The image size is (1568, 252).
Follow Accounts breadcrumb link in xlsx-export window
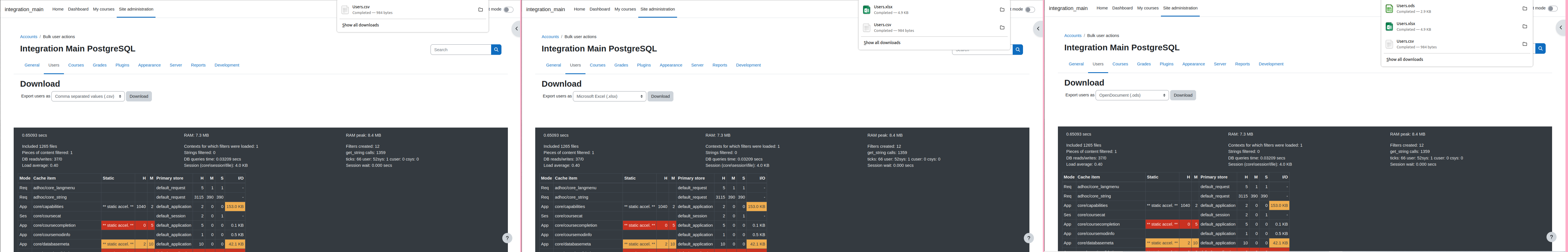(x=550, y=37)
